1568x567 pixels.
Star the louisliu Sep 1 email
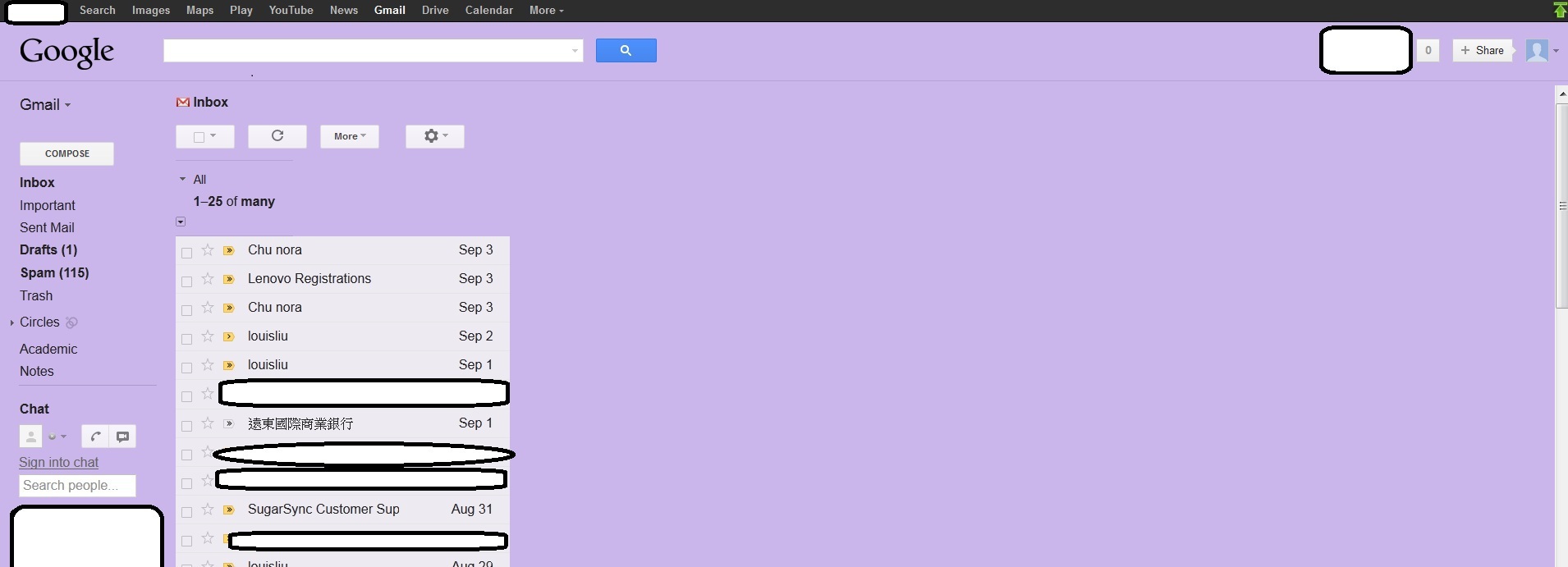pyautogui.click(x=208, y=365)
